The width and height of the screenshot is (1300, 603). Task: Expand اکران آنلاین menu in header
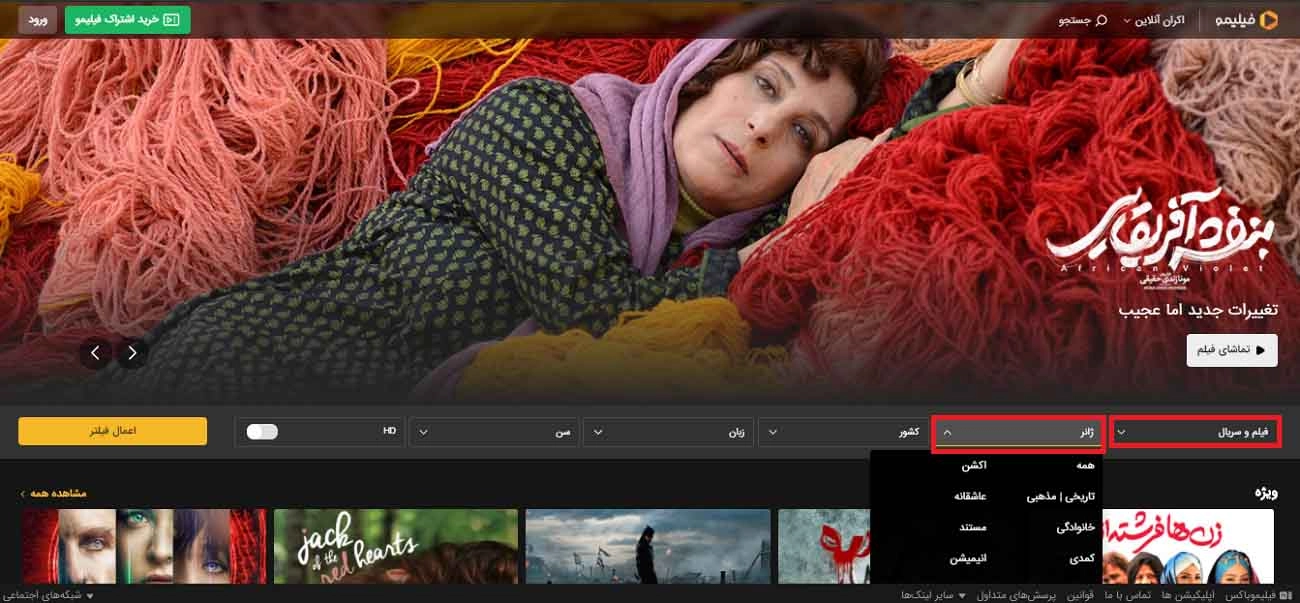click(1154, 20)
